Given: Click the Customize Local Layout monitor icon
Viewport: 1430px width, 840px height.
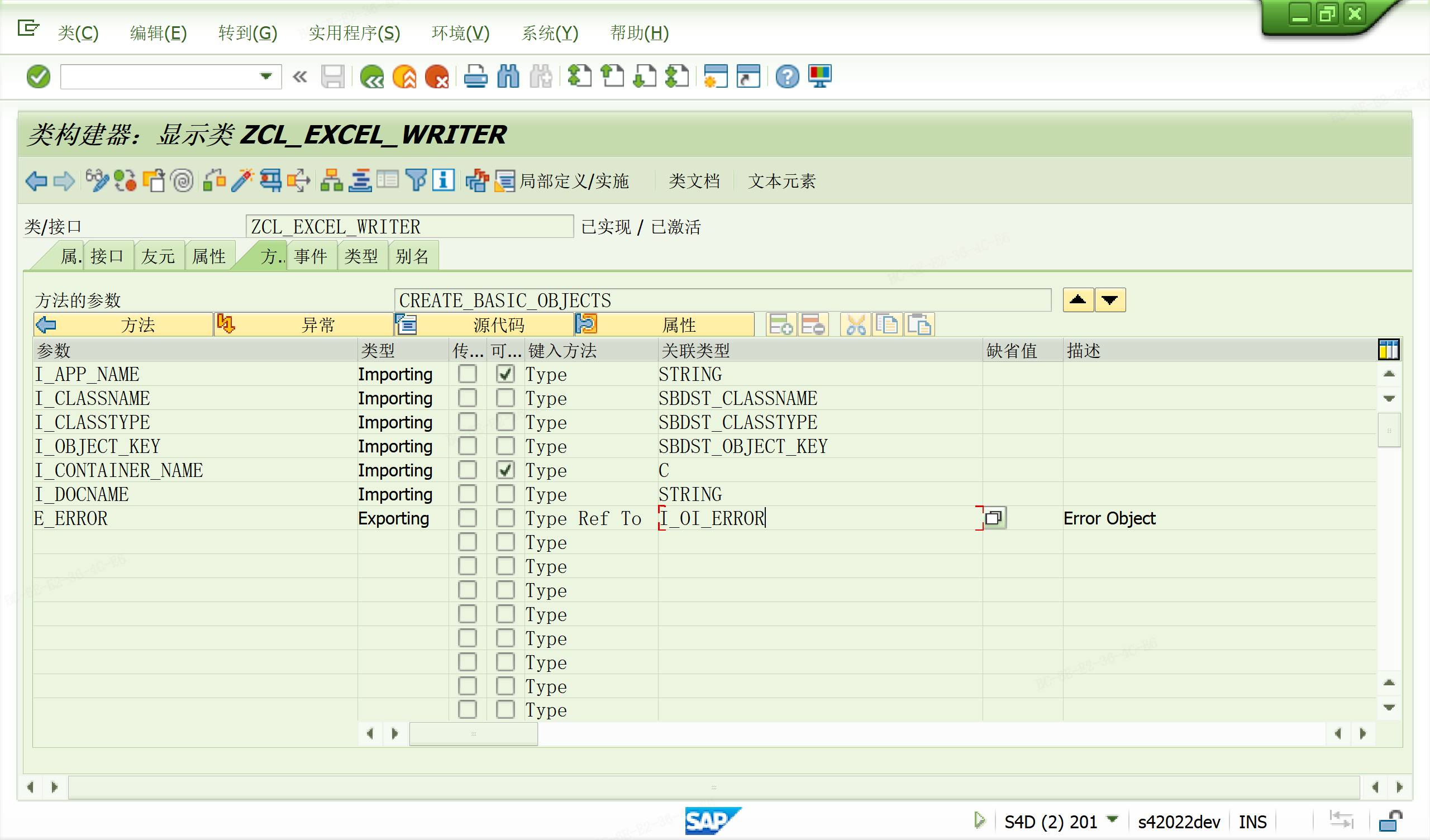Looking at the screenshot, I should (820, 77).
